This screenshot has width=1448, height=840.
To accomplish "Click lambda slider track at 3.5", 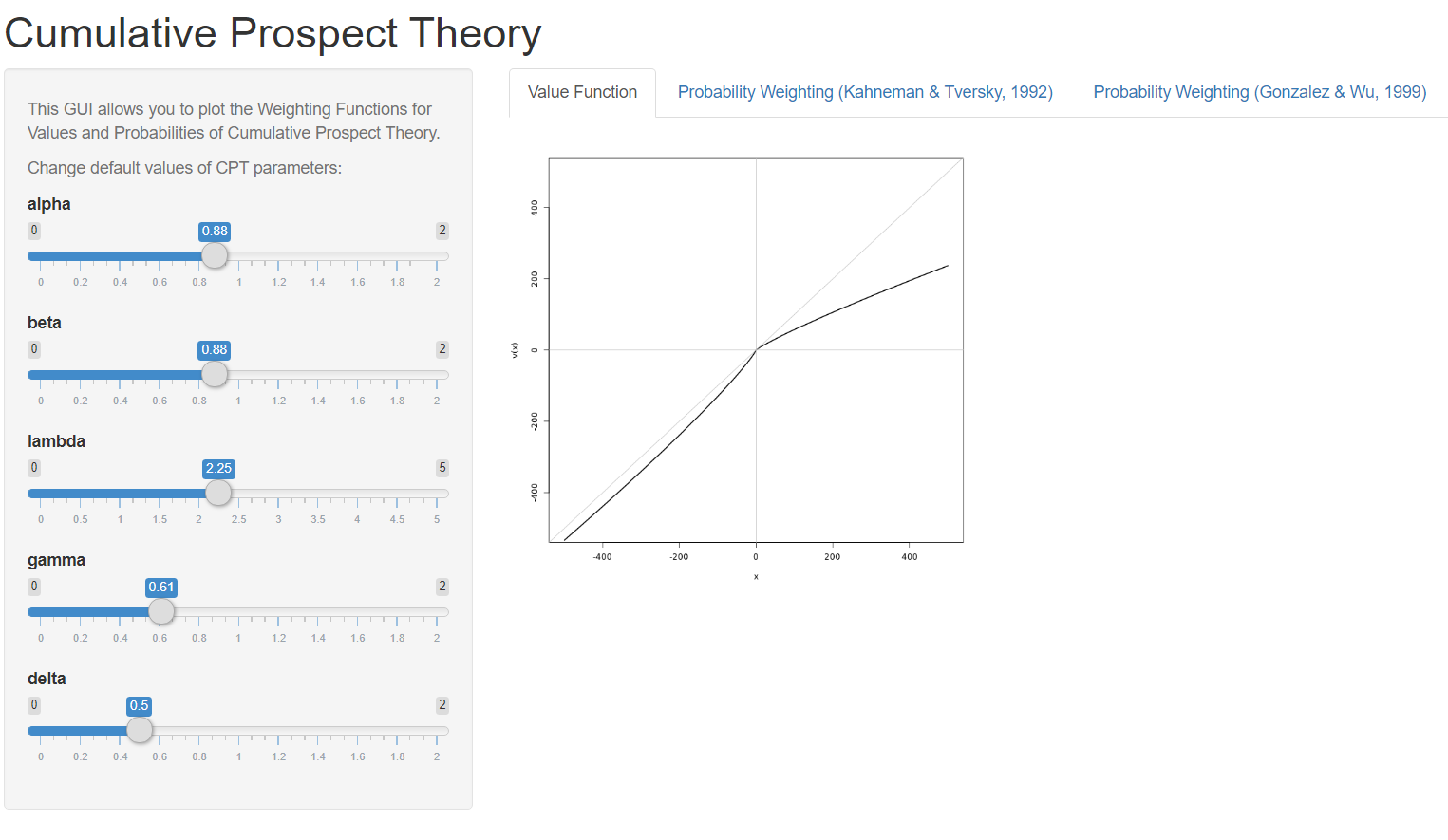I will (318, 494).
